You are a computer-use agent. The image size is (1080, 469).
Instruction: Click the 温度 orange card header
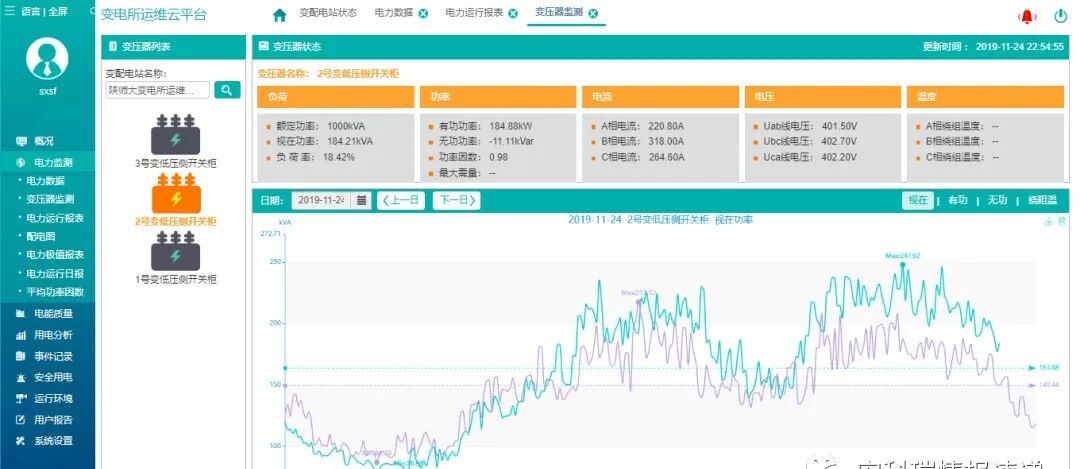(985, 97)
